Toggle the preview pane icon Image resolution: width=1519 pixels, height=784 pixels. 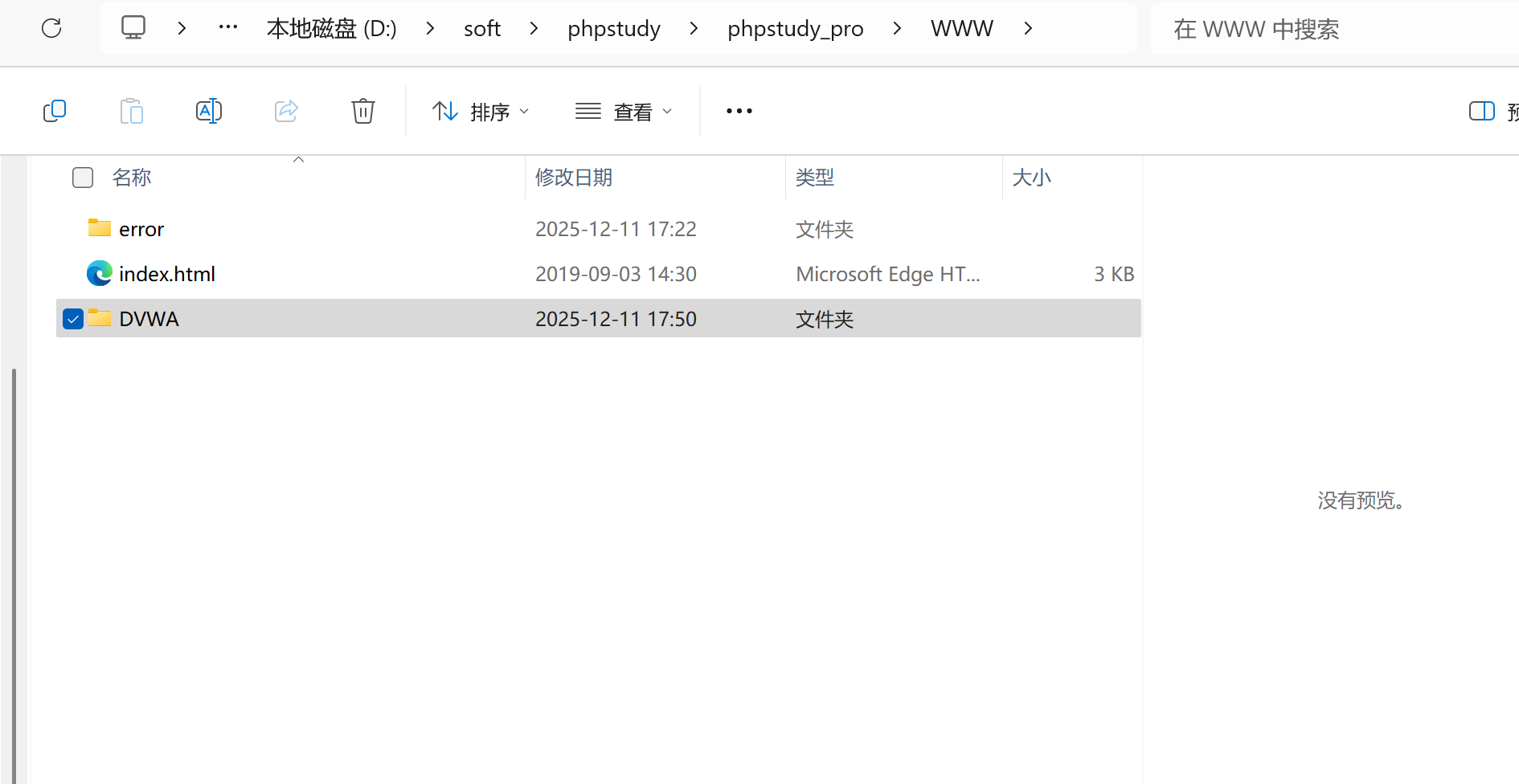1482,111
